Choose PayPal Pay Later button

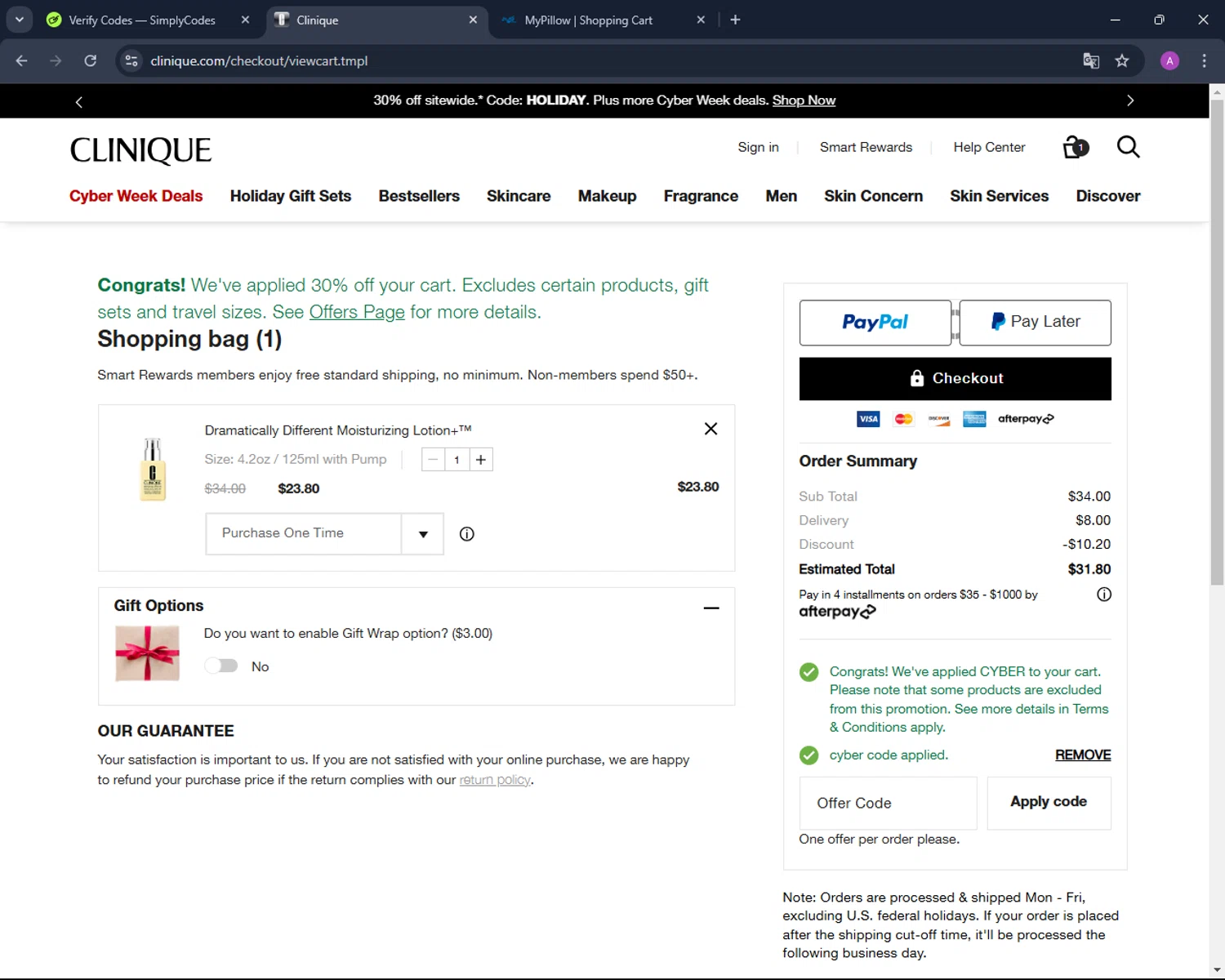tap(1035, 323)
